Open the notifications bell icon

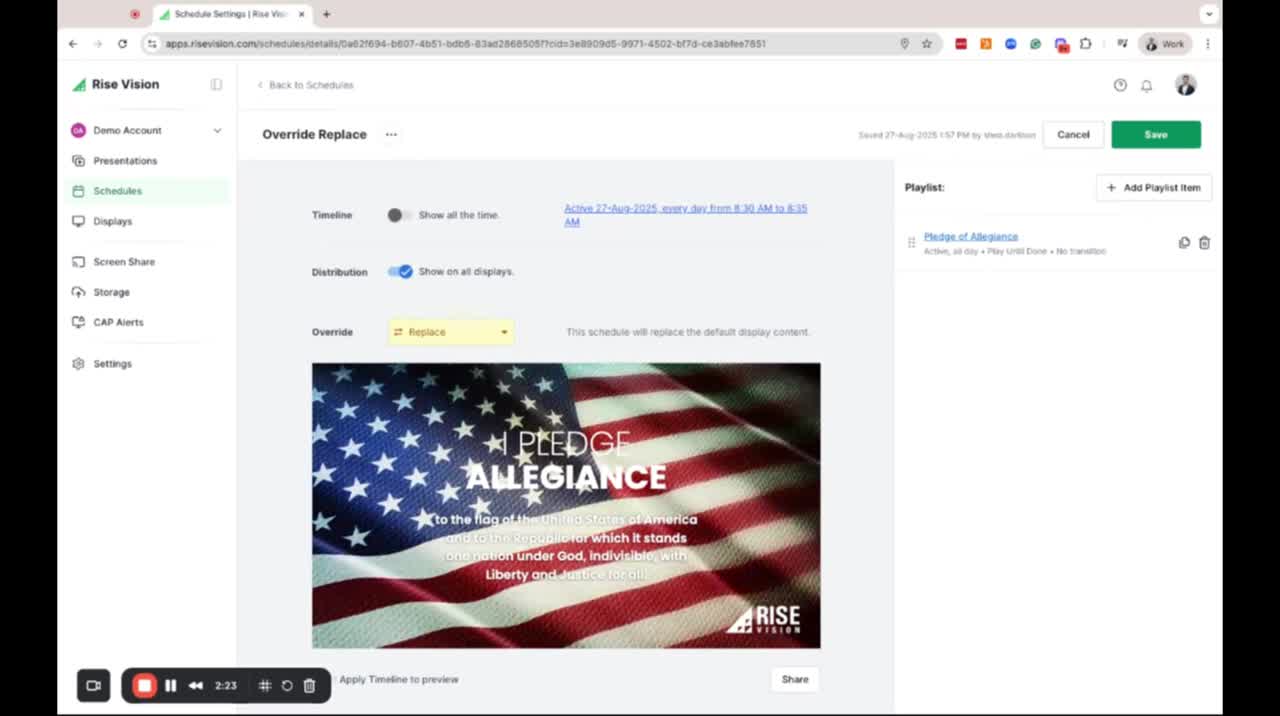coord(1146,86)
